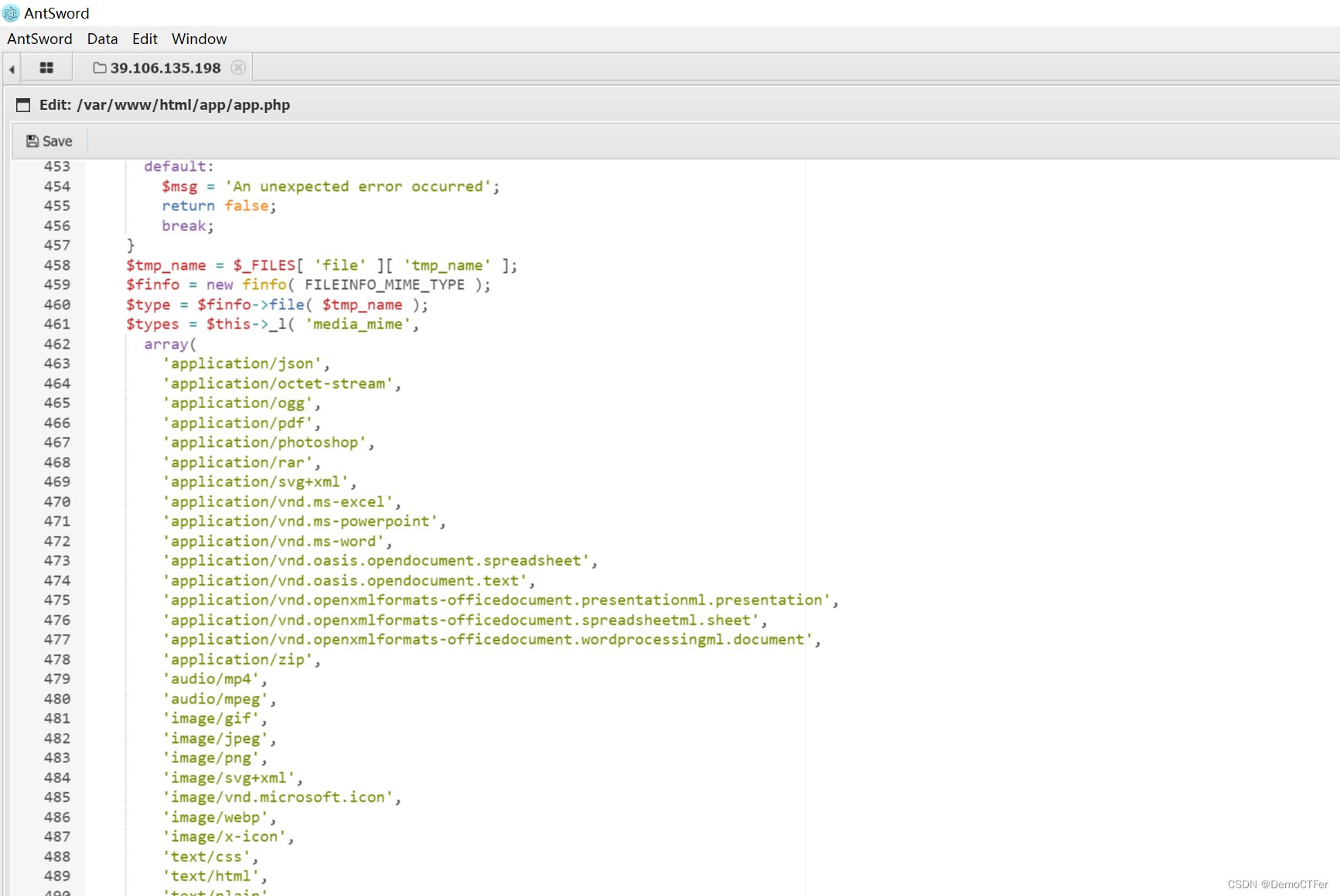Click the wordprocessingml.document entry
This screenshot has height=896, width=1340.
tap(487, 639)
